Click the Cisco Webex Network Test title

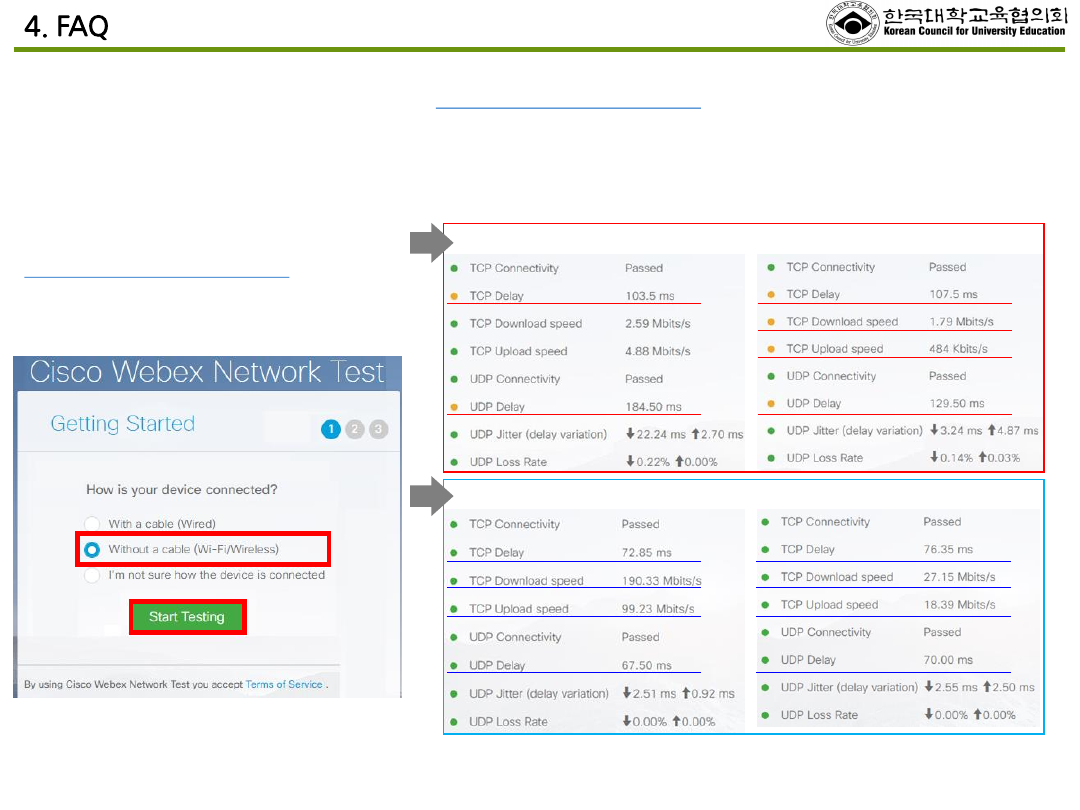tap(207, 372)
